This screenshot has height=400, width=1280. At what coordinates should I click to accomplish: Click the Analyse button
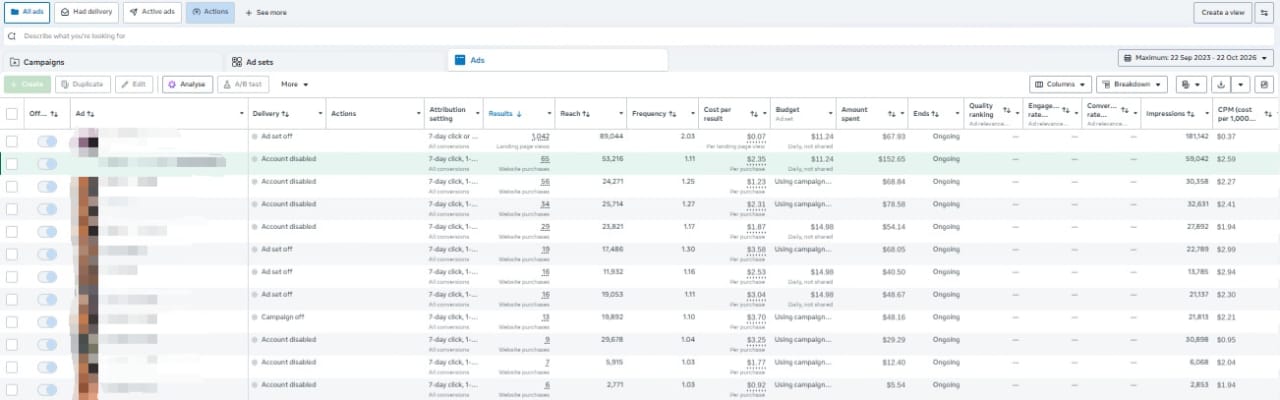(x=186, y=85)
